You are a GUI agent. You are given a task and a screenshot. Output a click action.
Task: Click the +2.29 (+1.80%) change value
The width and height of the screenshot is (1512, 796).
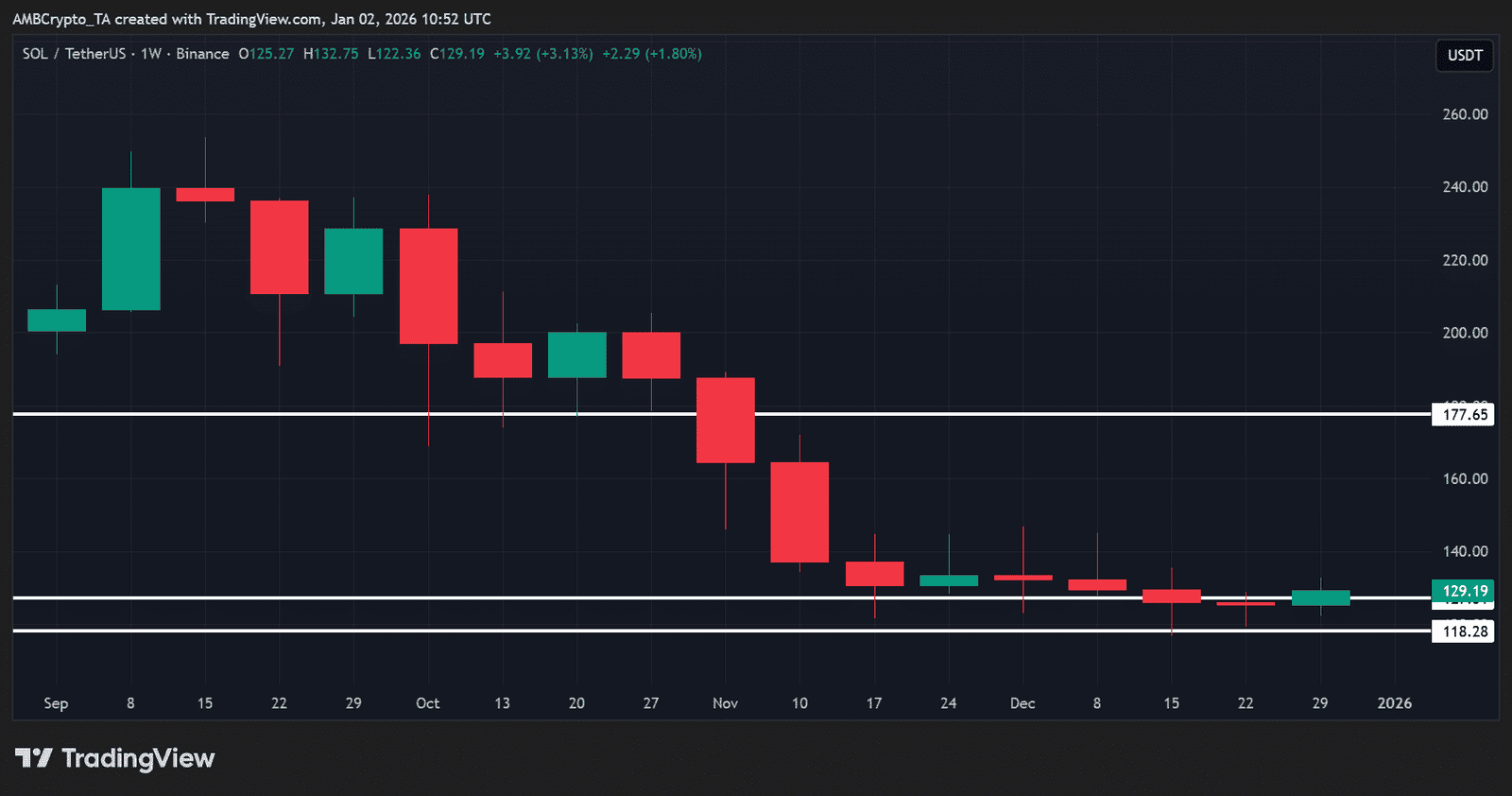(x=652, y=54)
